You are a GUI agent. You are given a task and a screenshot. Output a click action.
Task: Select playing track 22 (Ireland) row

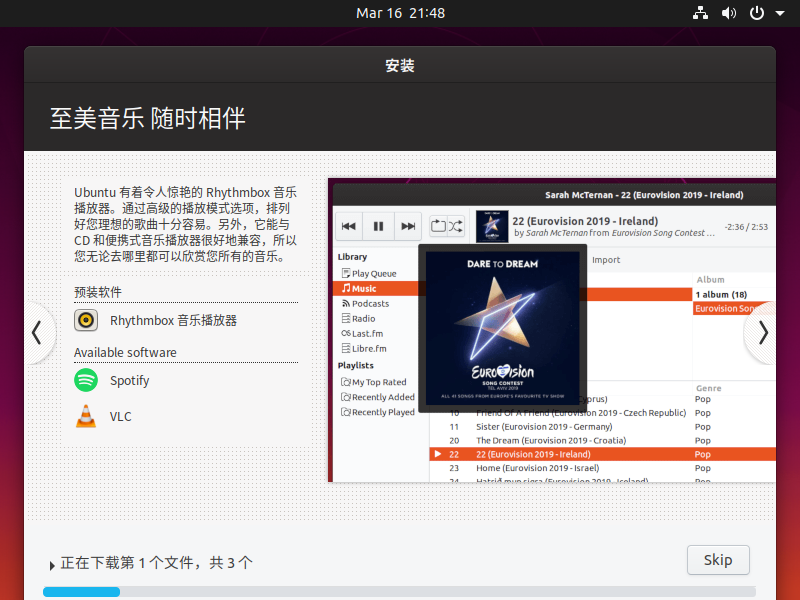click(x=602, y=454)
